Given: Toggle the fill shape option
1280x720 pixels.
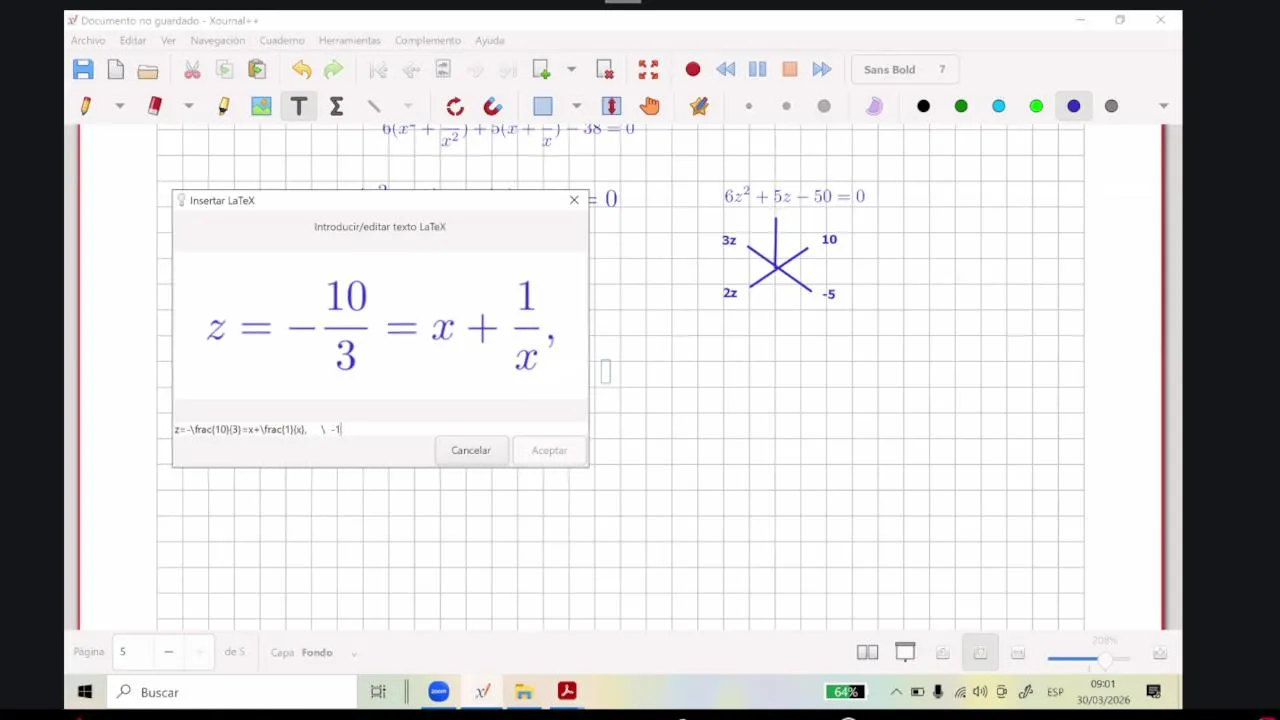Looking at the screenshot, I should 874,106.
